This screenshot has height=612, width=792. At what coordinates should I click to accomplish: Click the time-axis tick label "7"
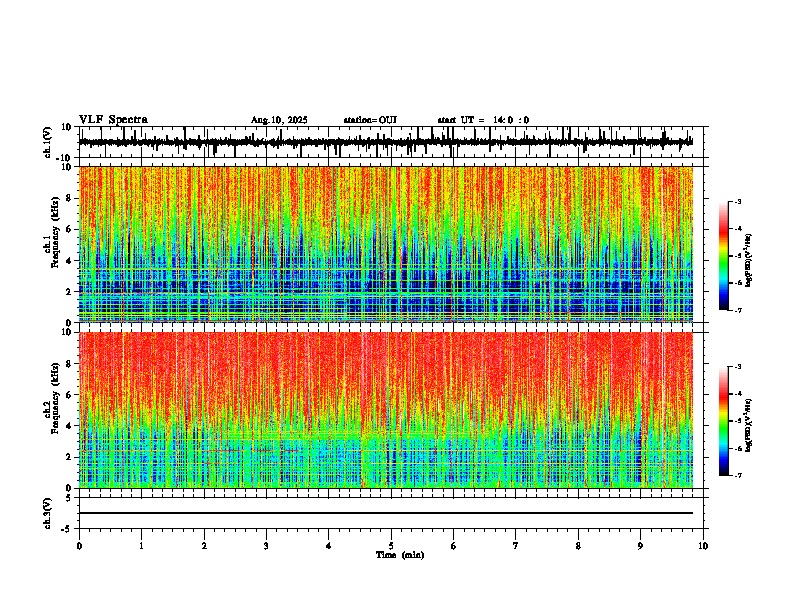(x=516, y=546)
